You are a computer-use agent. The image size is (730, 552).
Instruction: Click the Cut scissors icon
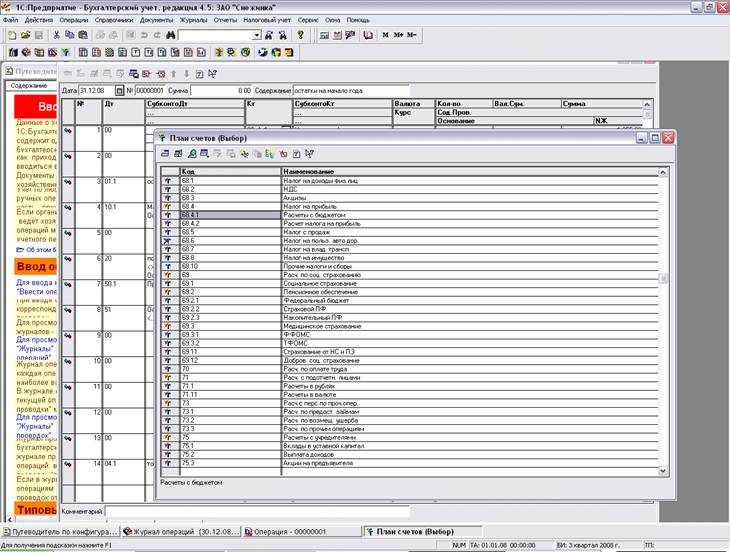(56, 35)
